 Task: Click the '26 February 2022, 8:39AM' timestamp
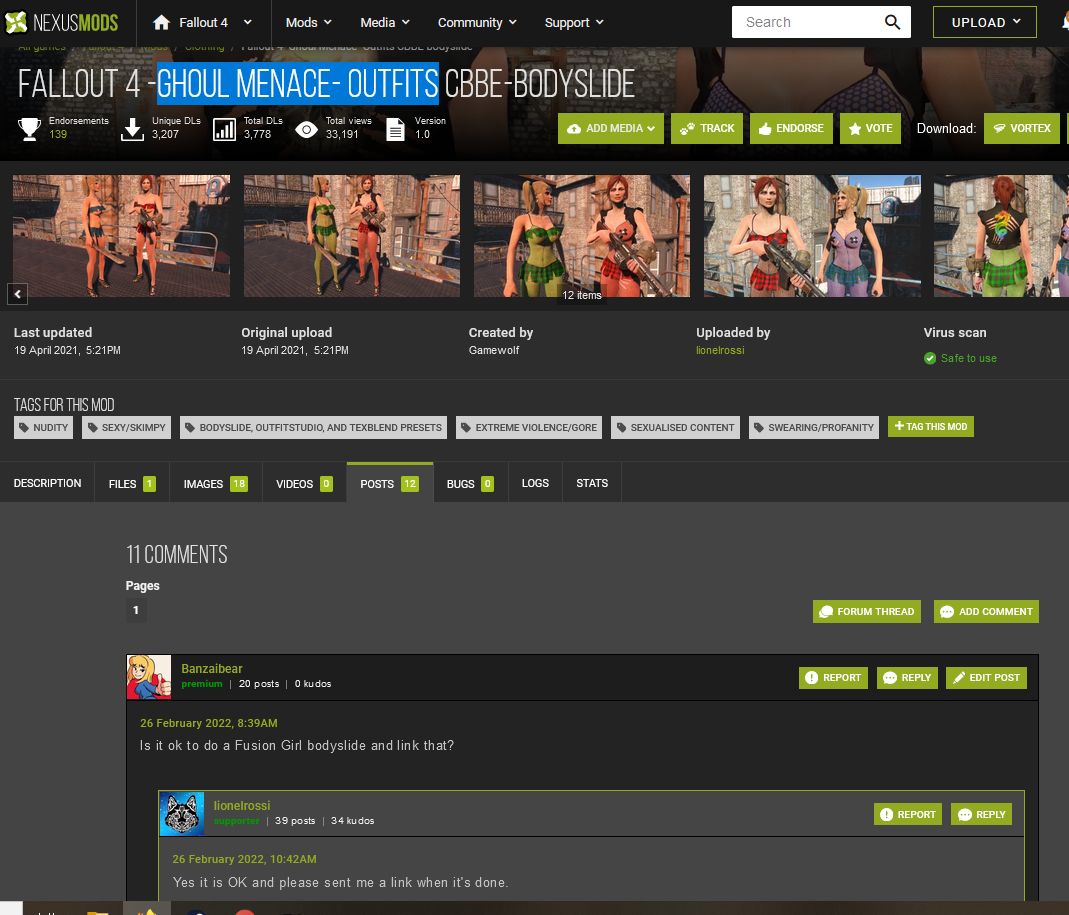(209, 723)
